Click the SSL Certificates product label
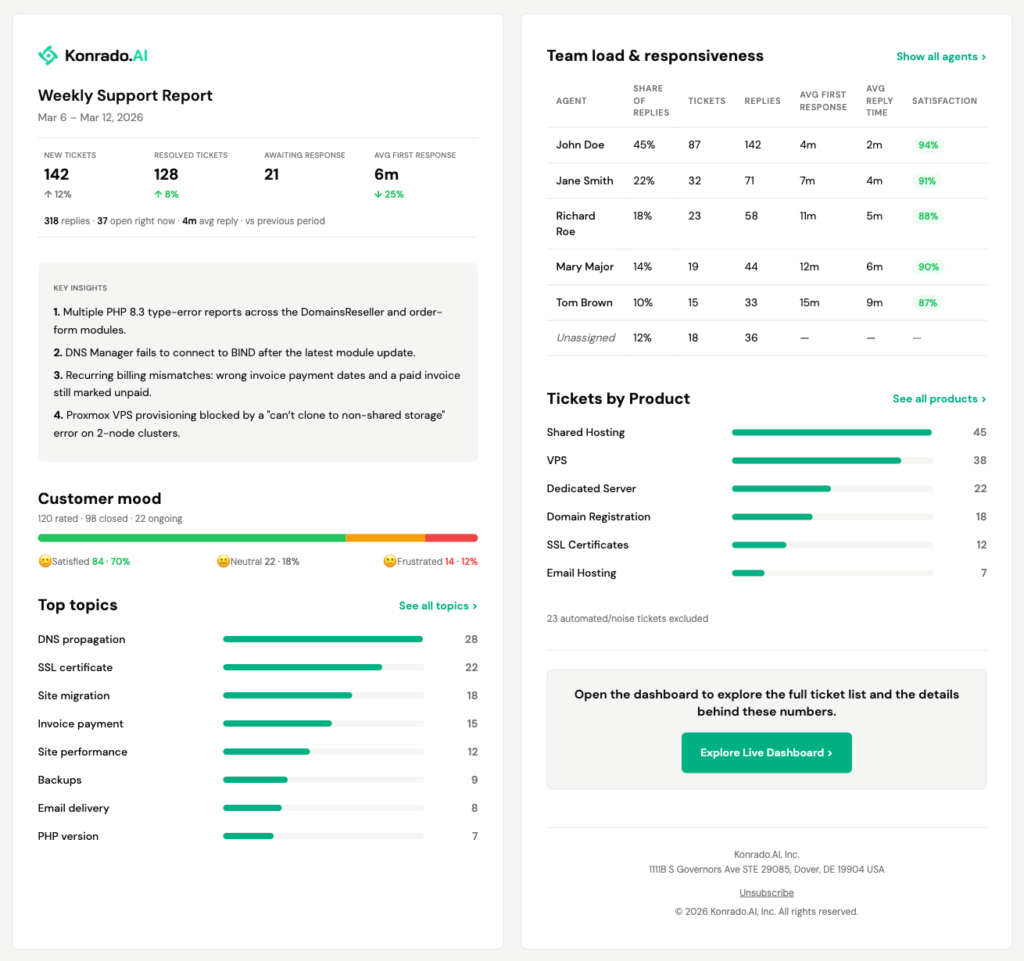 (x=587, y=544)
